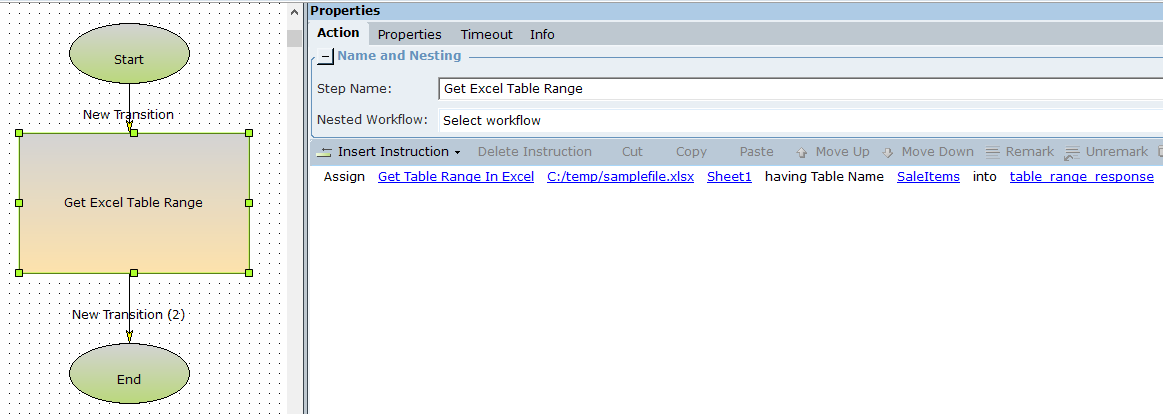Click the Get Table Range In Excel link
The height and width of the screenshot is (414, 1163).
456,177
